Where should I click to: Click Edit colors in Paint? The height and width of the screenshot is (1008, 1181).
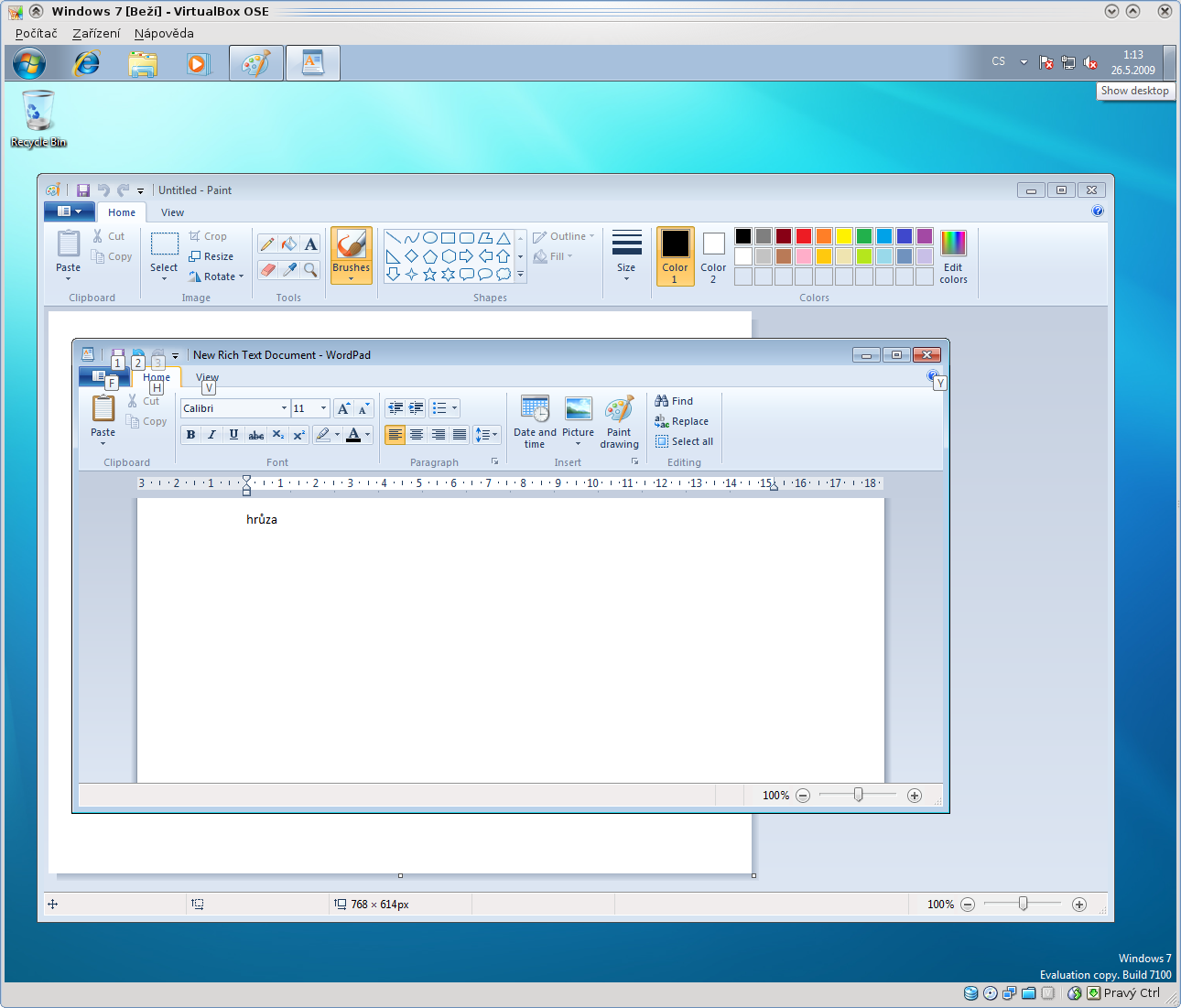tap(953, 257)
